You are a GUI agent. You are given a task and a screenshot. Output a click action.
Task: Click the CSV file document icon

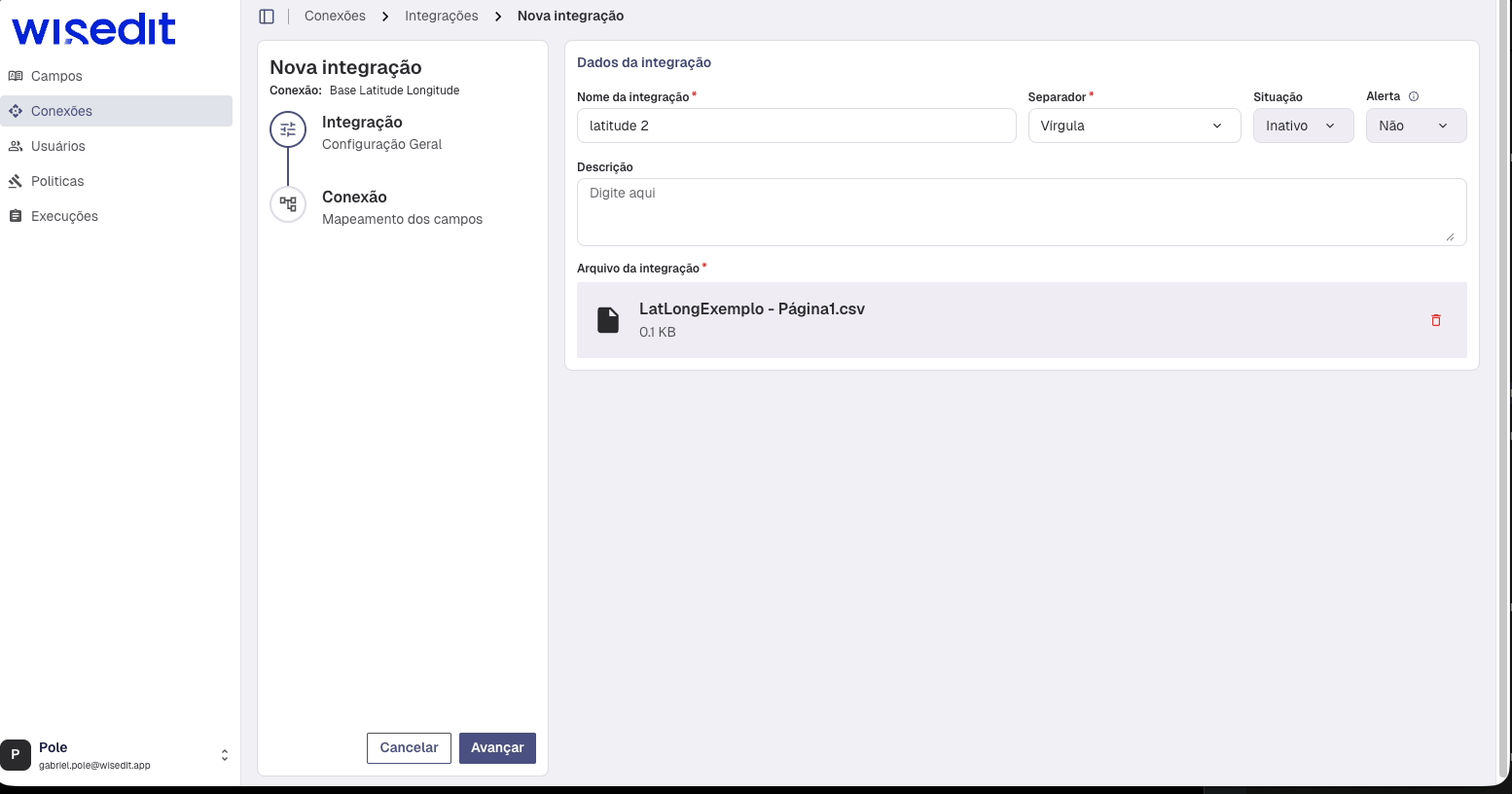(x=608, y=320)
